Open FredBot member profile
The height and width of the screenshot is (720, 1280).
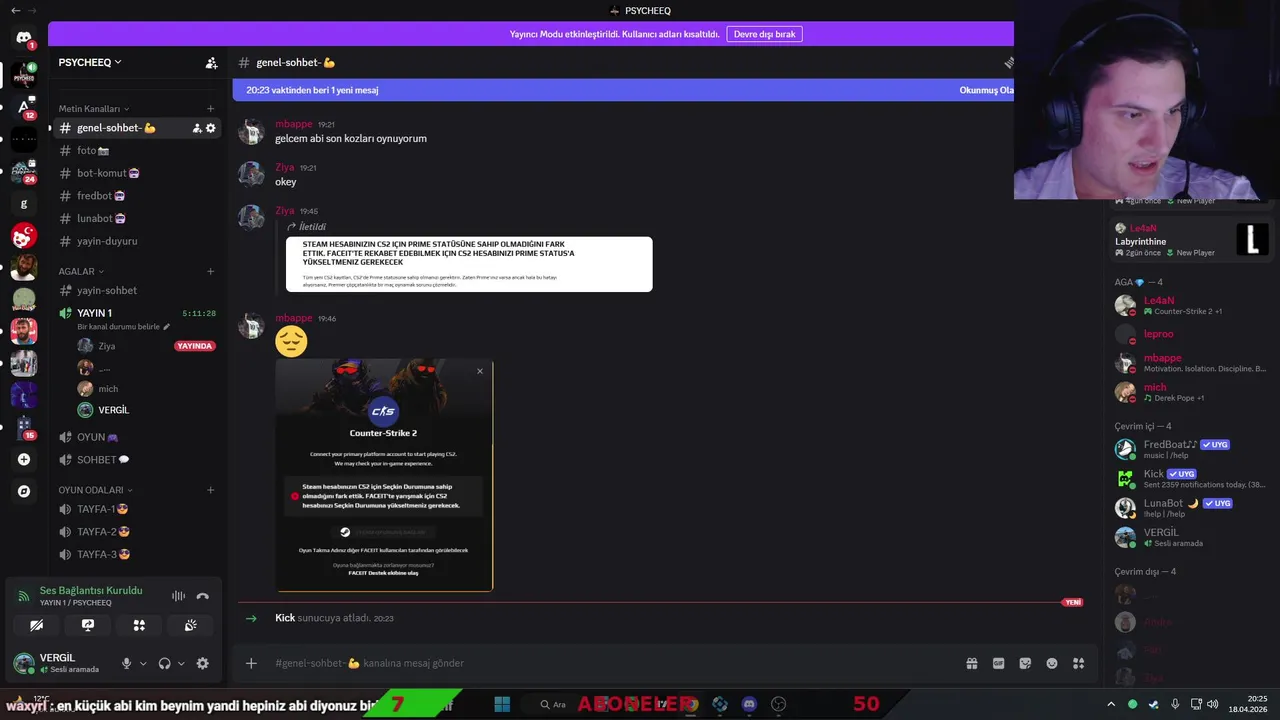pyautogui.click(x=1190, y=449)
